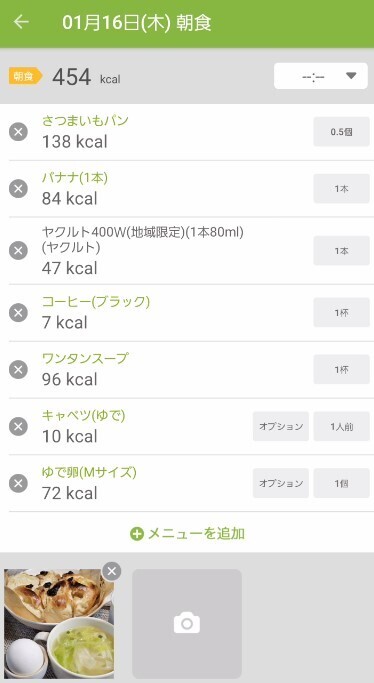Open オプション for ゆで卵(Mサイズ)
Viewport: 374px width, 683px height.
[x=281, y=483]
